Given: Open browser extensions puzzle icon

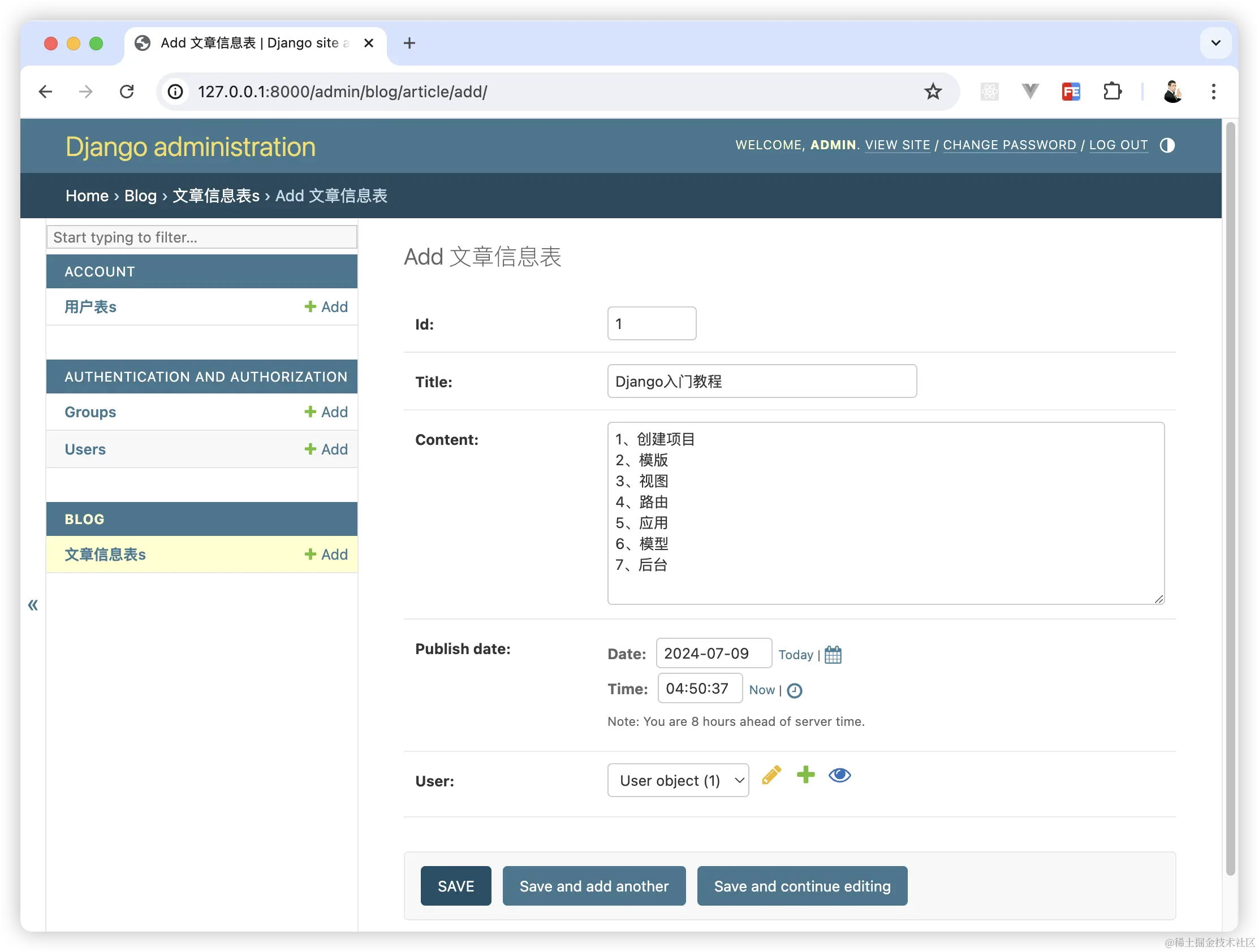Looking at the screenshot, I should (x=1111, y=92).
